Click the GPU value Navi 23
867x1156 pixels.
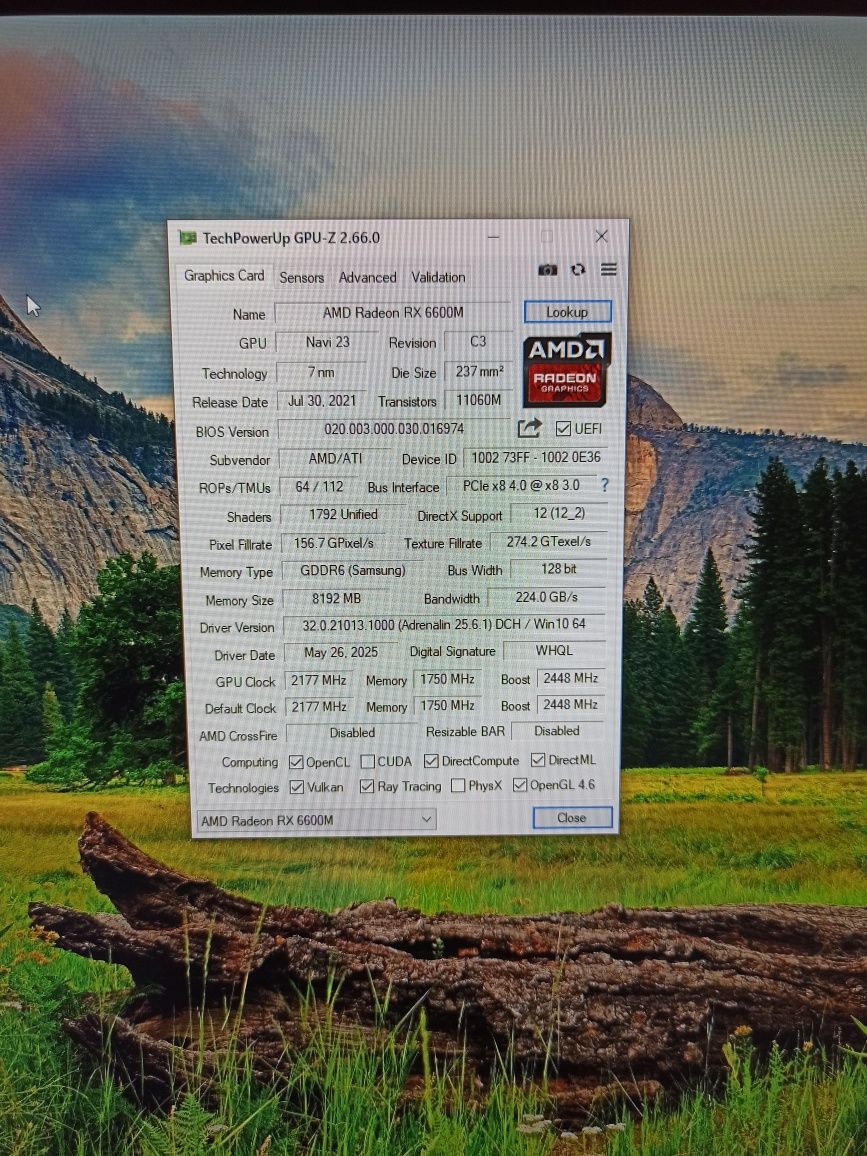coord(327,342)
